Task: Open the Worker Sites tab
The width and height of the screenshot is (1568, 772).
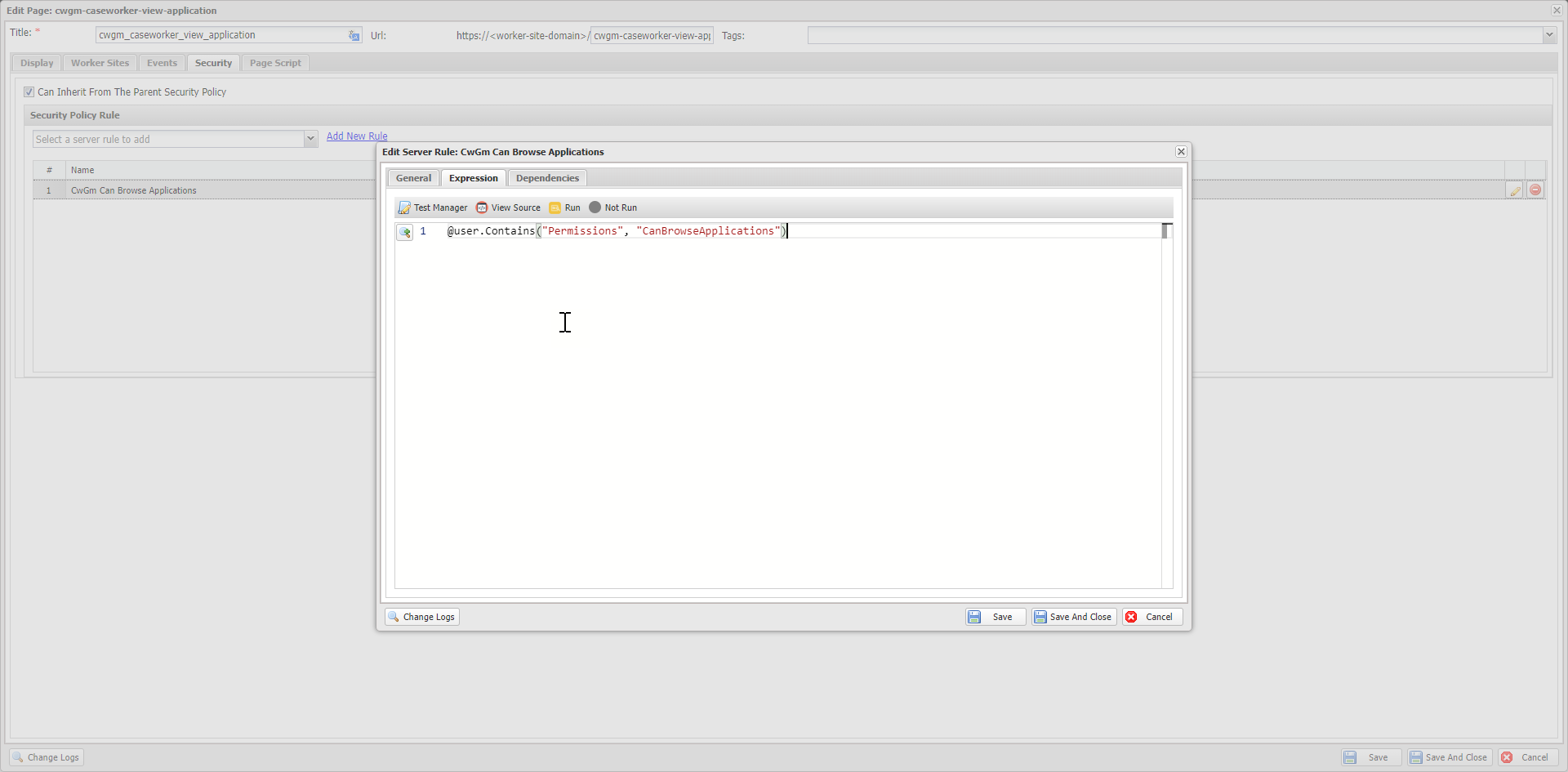Action: pyautogui.click(x=100, y=63)
